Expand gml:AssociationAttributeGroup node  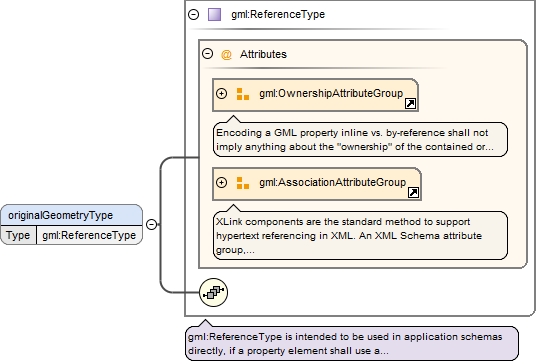(x=222, y=183)
